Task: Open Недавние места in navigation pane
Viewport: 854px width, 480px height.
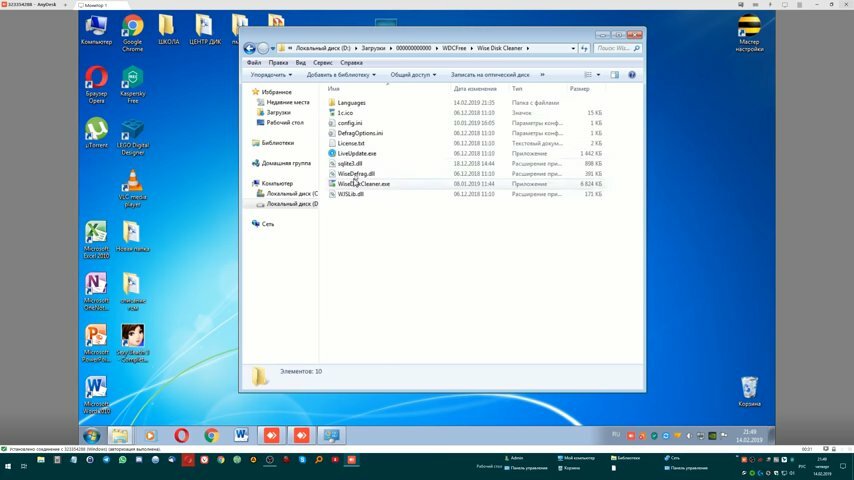Action: click(288, 102)
